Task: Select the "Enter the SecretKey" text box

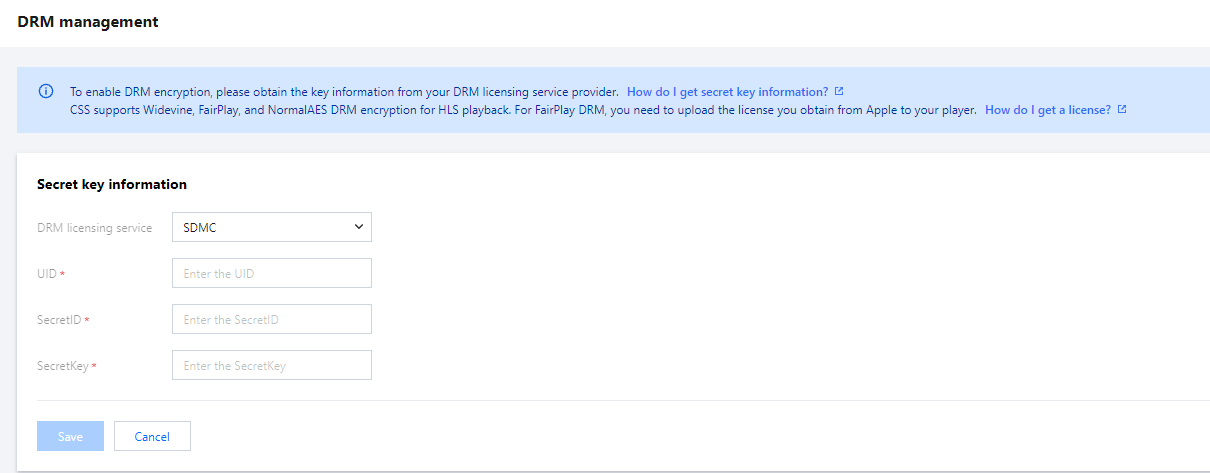Action: coord(271,365)
